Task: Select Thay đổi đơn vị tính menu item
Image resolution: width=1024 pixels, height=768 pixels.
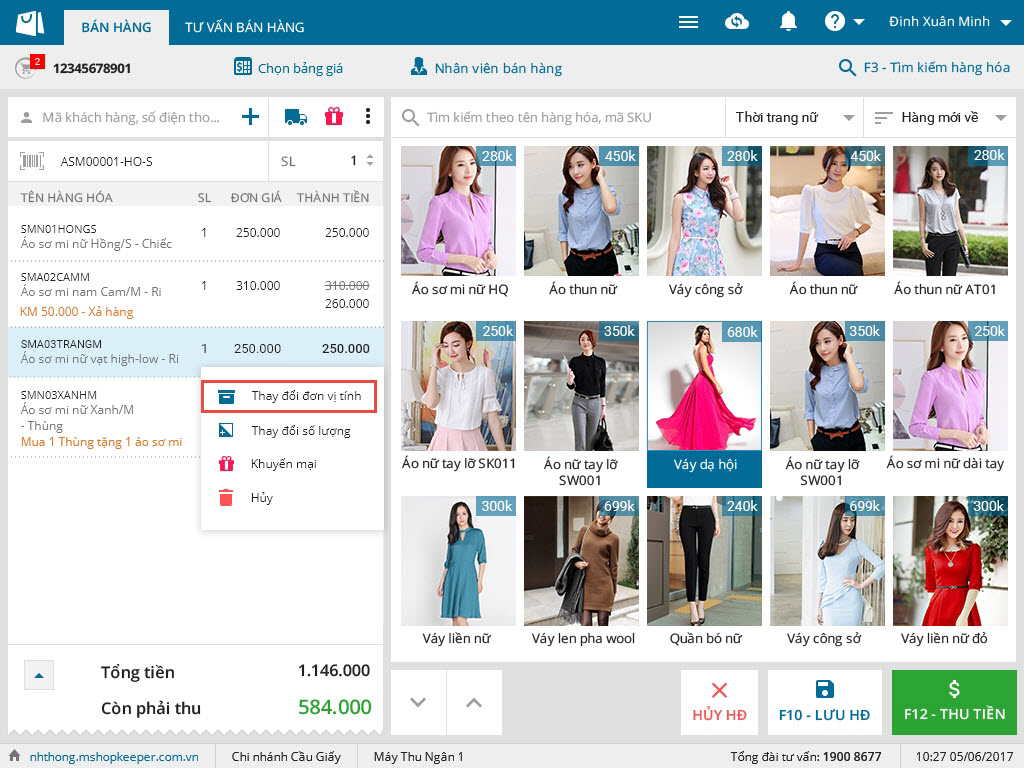Action: [290, 396]
